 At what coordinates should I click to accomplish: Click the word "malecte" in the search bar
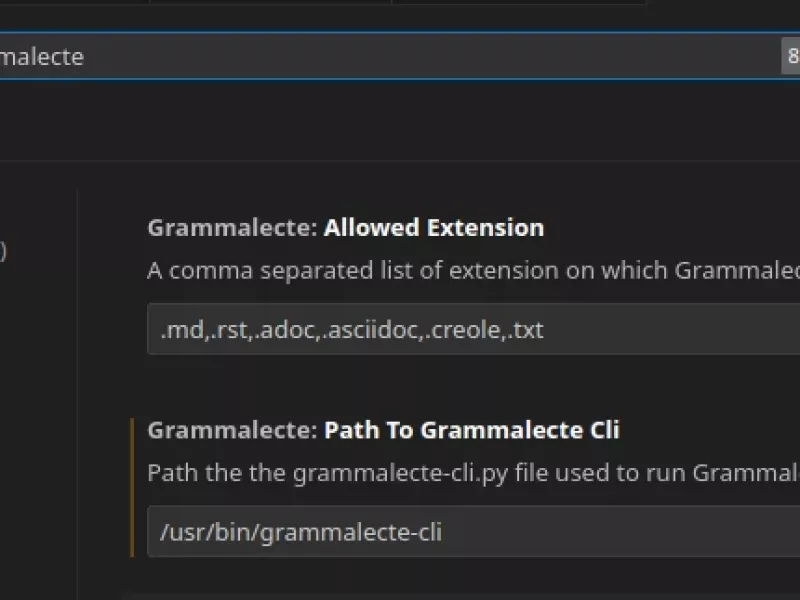point(42,57)
